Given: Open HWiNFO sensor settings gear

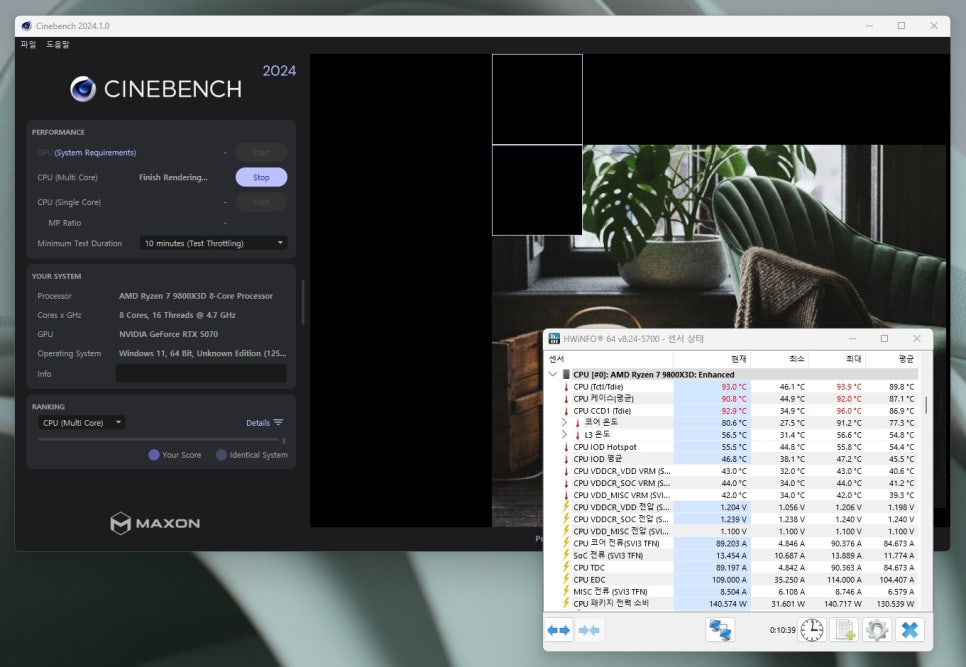Looking at the screenshot, I should [x=877, y=630].
